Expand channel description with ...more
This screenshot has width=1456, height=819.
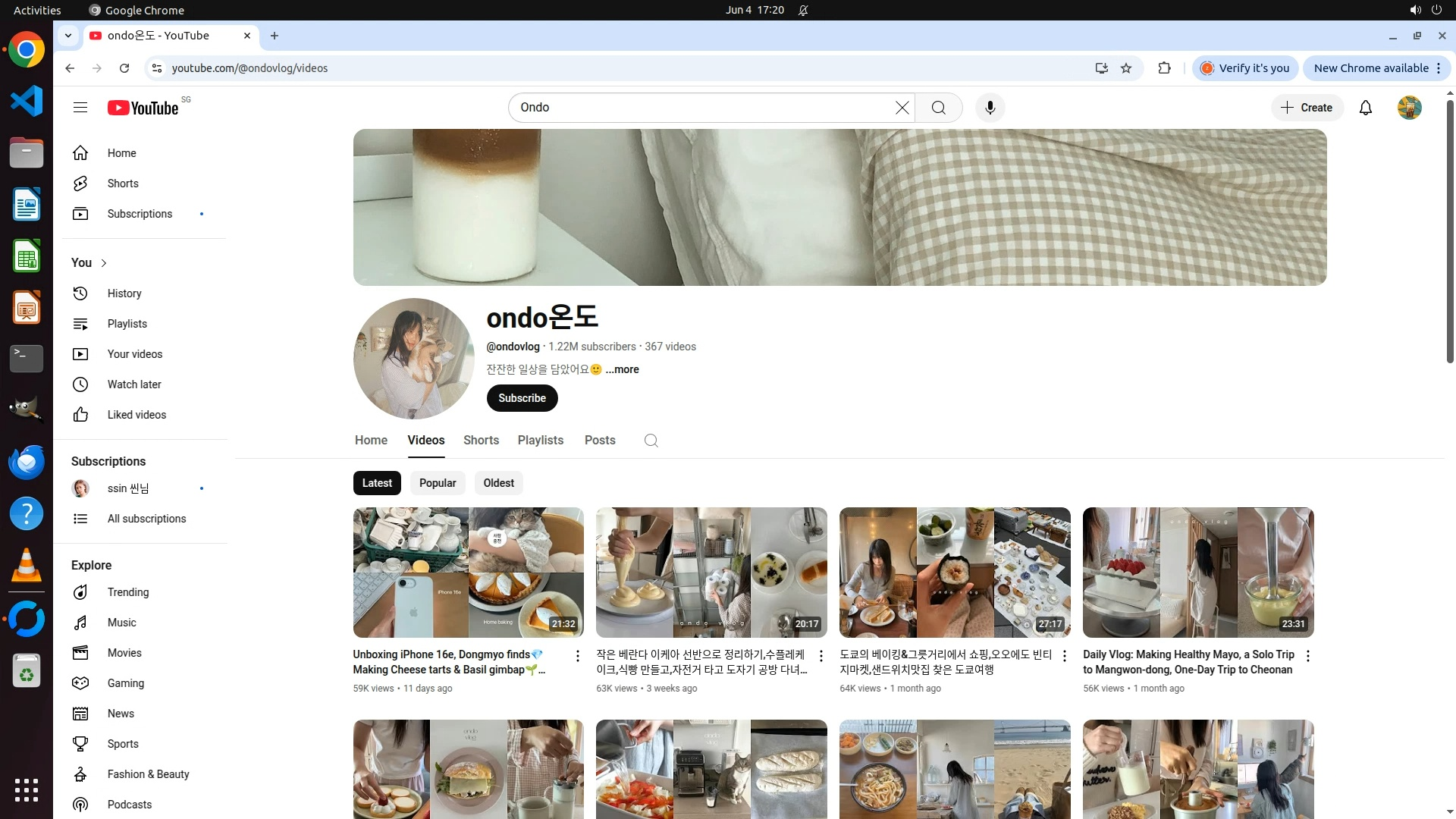[622, 369]
